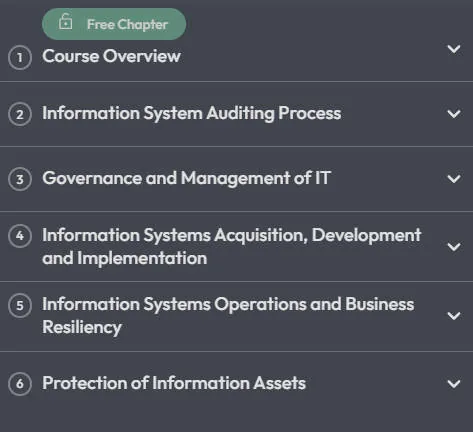Click the Free Chapter badge

tap(114, 24)
